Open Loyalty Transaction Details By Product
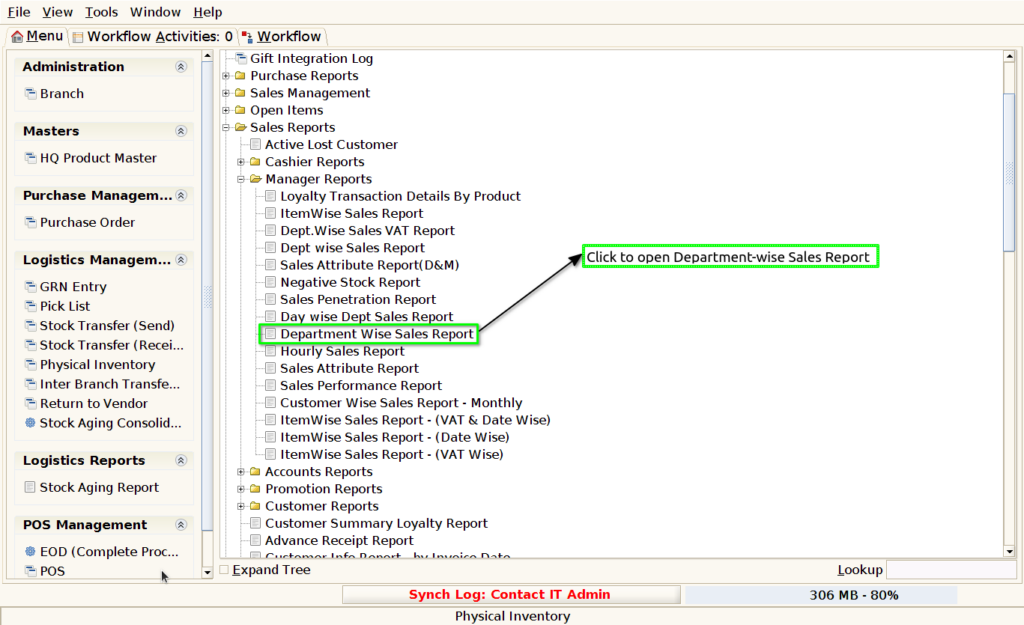Screen dimensions: 1024x625 (x=400, y=196)
